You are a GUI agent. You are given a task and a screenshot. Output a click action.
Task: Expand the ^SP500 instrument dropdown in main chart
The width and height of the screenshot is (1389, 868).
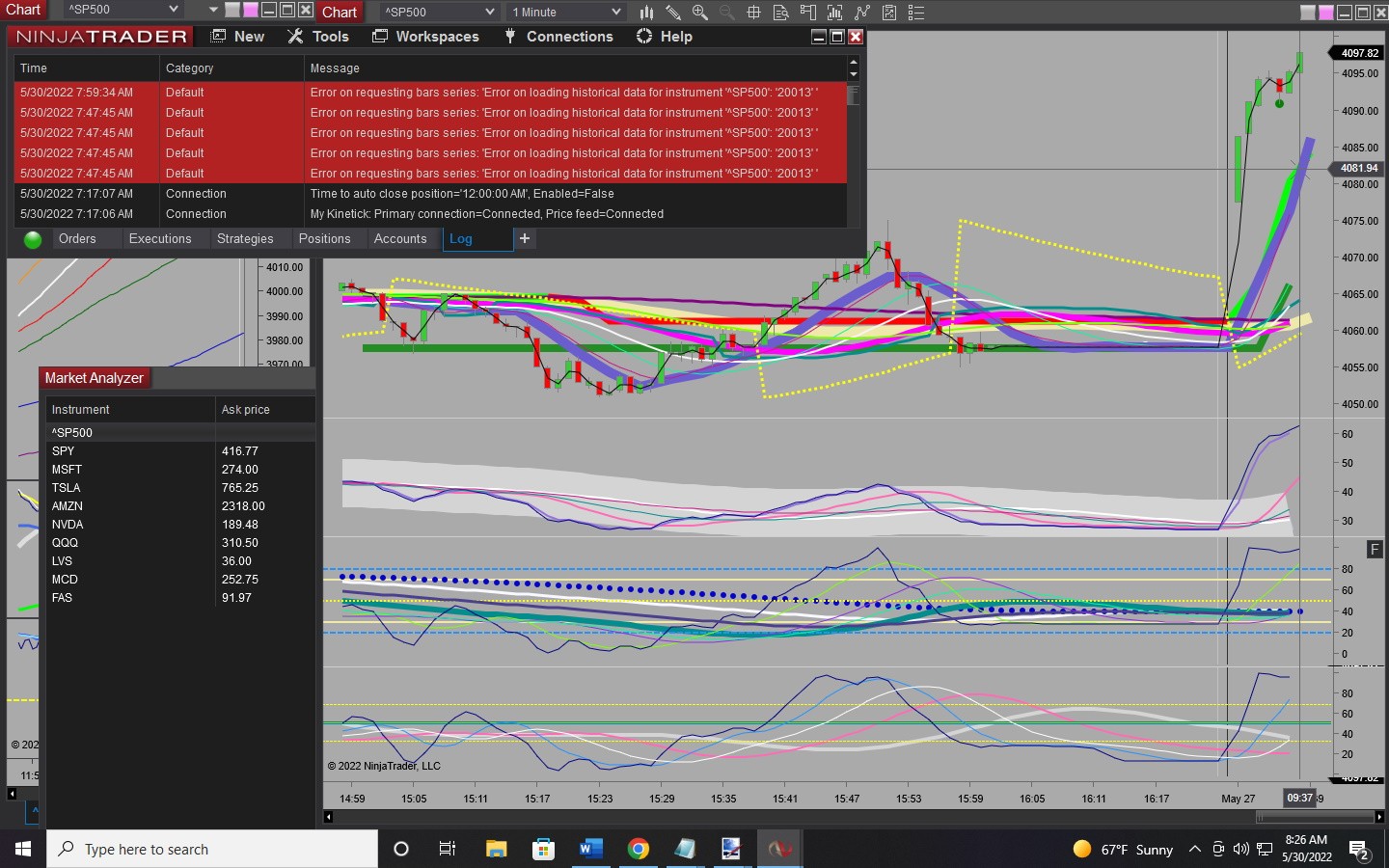(490, 13)
